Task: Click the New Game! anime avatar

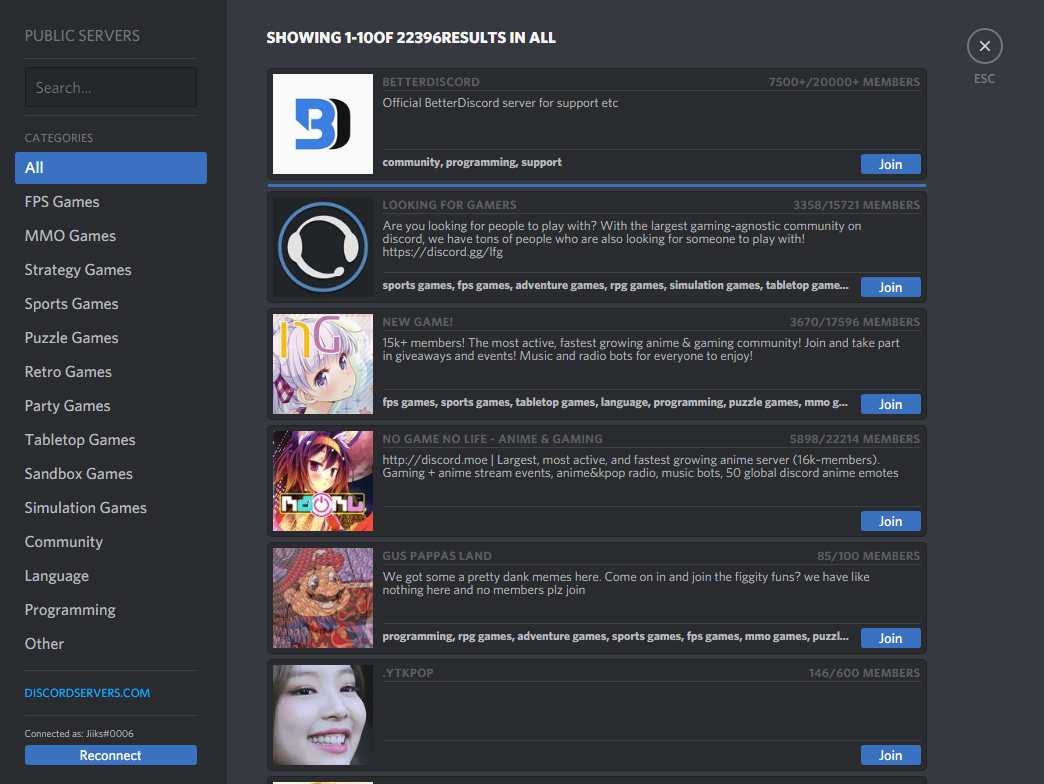Action: pyautogui.click(x=323, y=364)
